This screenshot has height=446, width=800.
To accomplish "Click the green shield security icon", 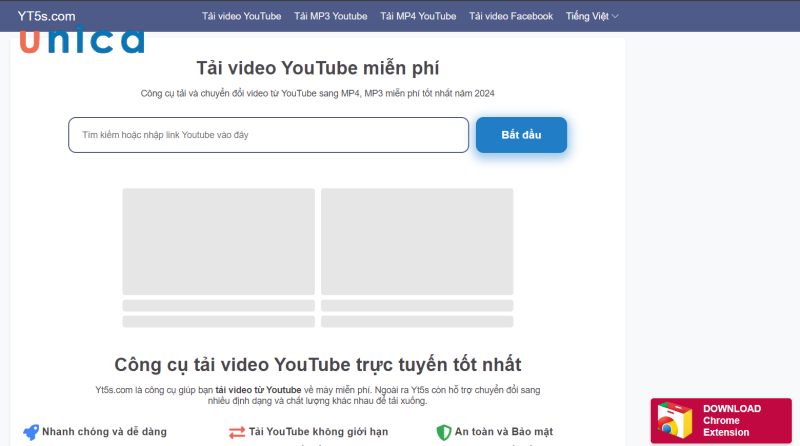I will [444, 432].
